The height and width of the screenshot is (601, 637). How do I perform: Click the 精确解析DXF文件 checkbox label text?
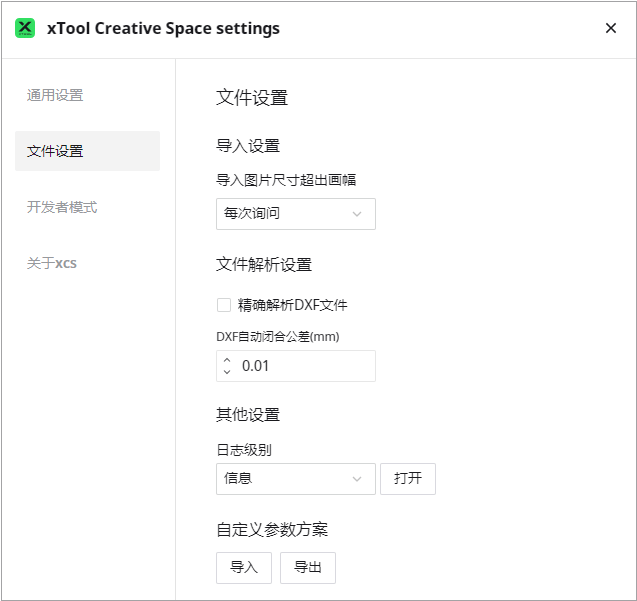click(x=292, y=305)
